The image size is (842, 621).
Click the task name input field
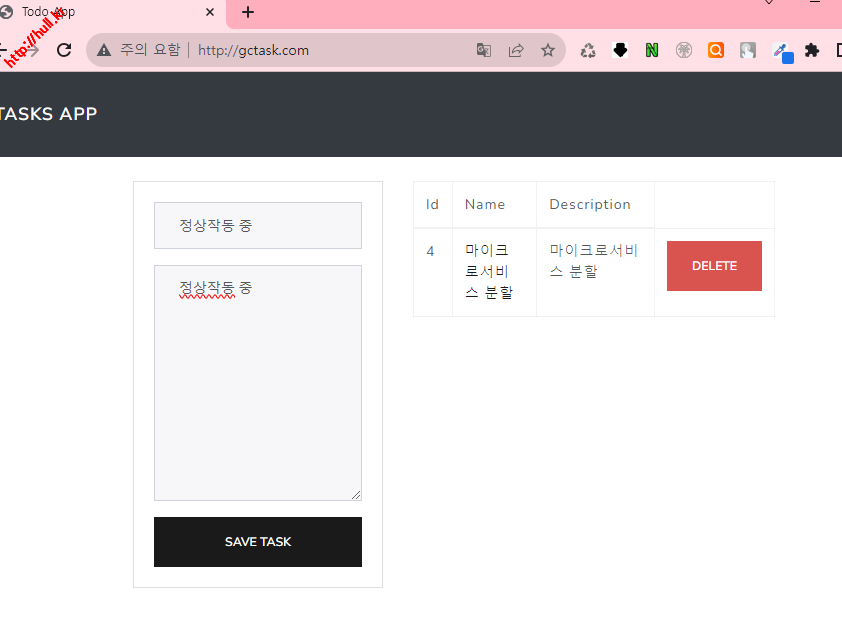click(257, 225)
